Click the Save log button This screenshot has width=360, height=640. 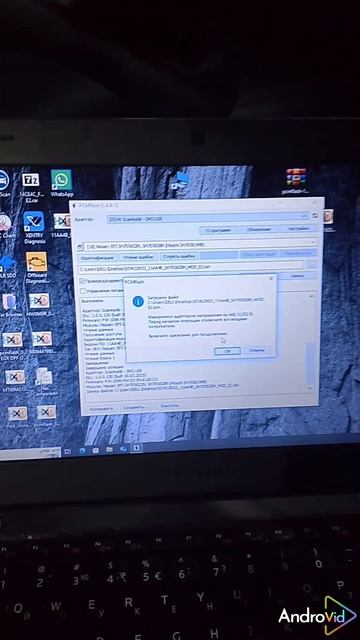click(x=133, y=407)
